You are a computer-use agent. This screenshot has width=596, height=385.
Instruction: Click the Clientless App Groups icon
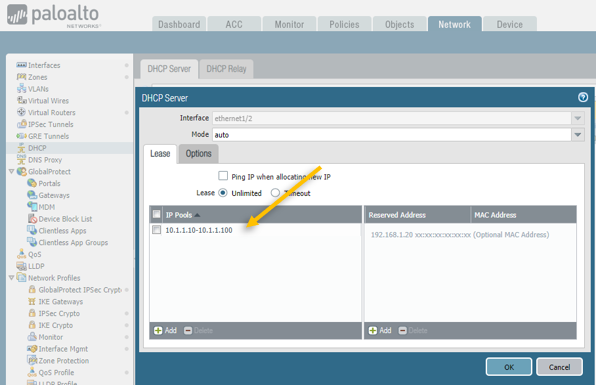click(x=32, y=242)
